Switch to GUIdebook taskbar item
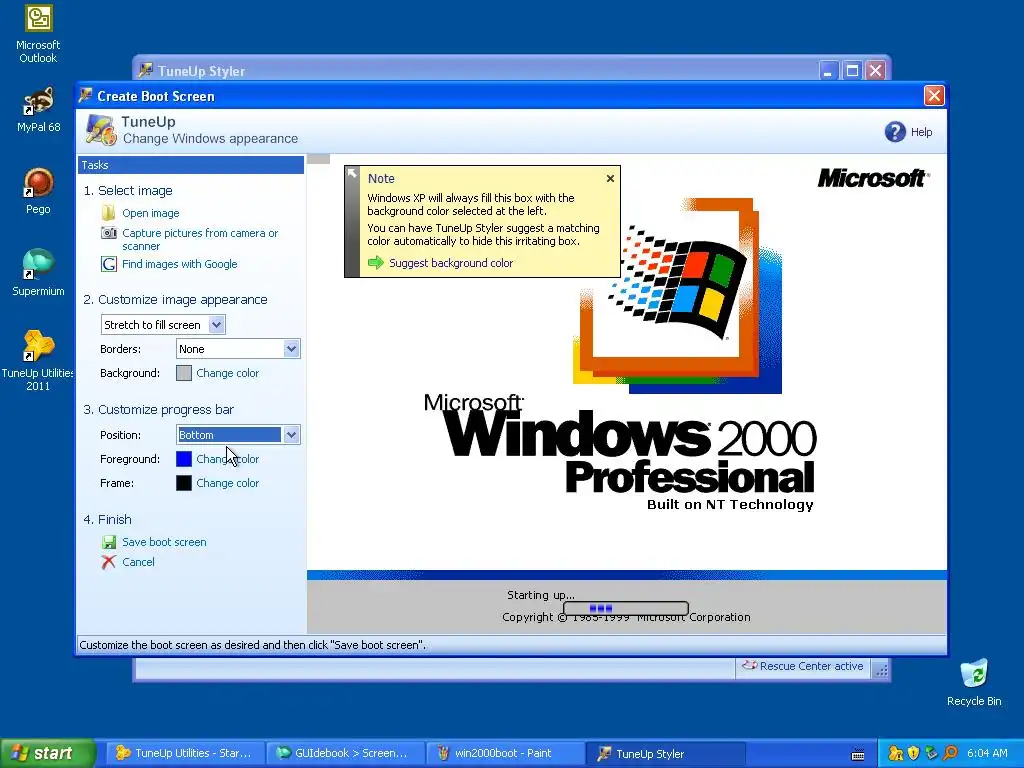 click(x=345, y=753)
